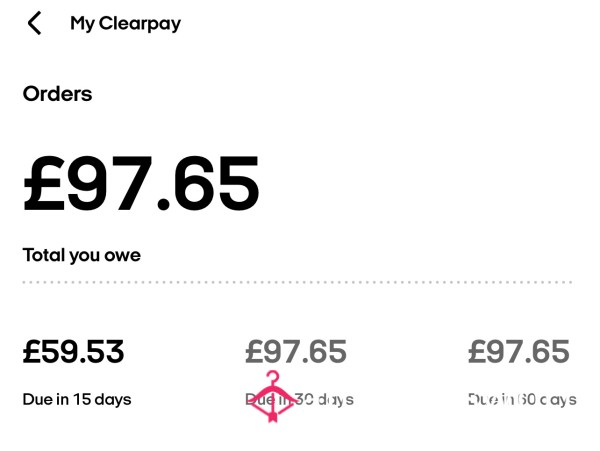Select the Total you owe label
600x451 pixels.
82,256
